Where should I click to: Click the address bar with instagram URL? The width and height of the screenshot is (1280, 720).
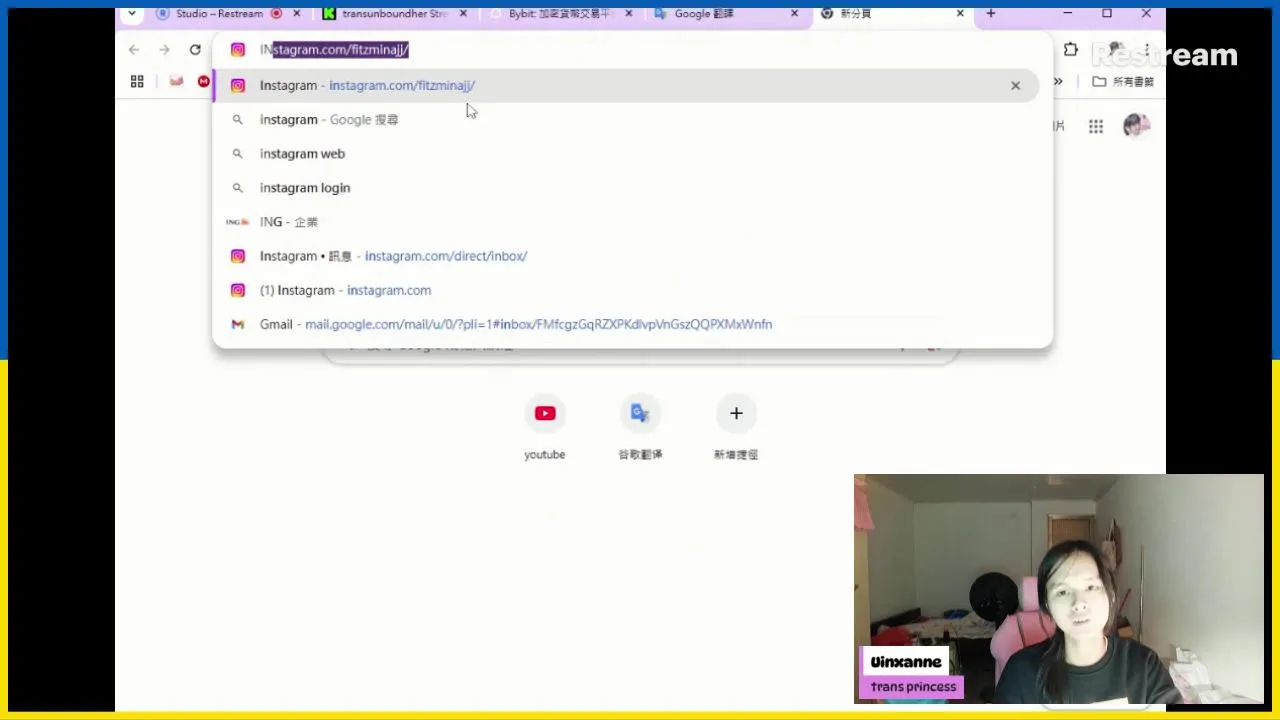[632, 49]
